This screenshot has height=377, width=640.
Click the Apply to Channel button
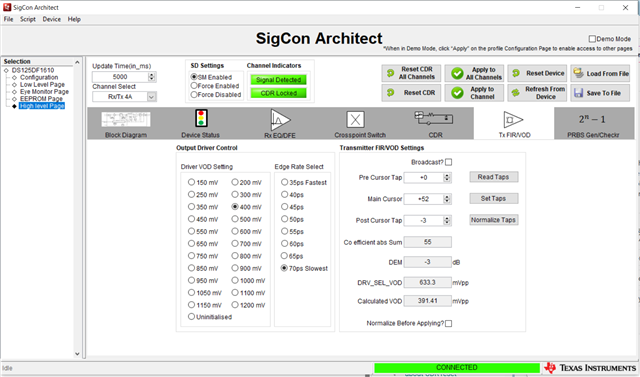[x=474, y=93]
